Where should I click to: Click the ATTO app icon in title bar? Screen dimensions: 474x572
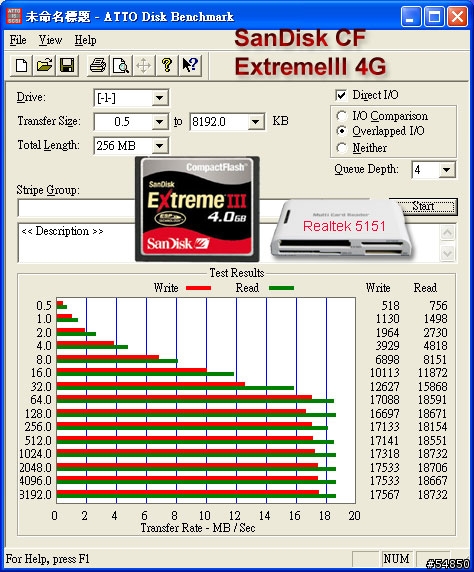click(x=14, y=16)
